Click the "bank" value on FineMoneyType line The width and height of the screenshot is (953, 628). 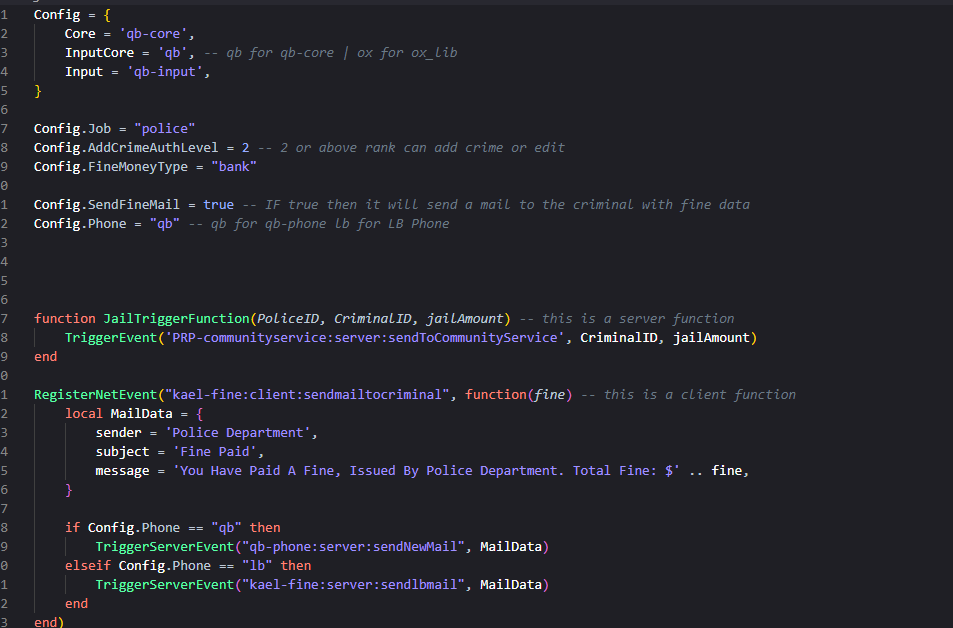(233, 166)
